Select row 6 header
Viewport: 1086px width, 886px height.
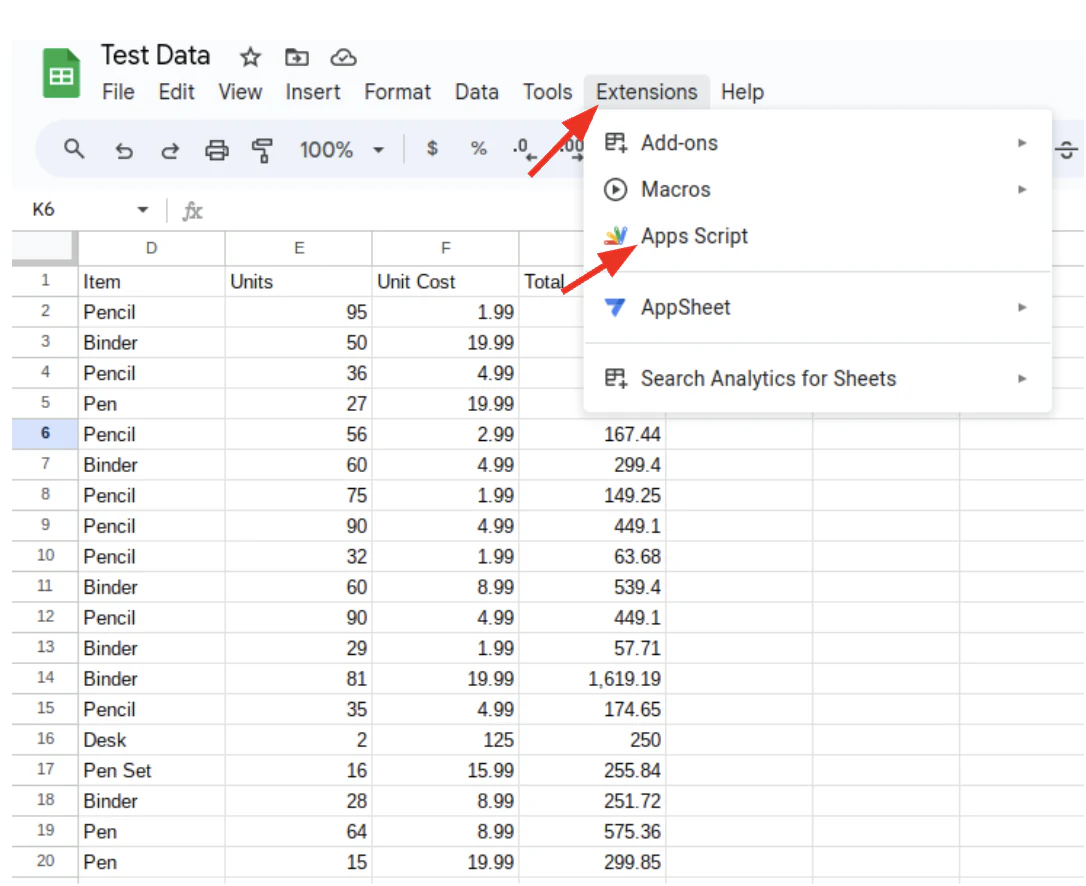coord(45,434)
